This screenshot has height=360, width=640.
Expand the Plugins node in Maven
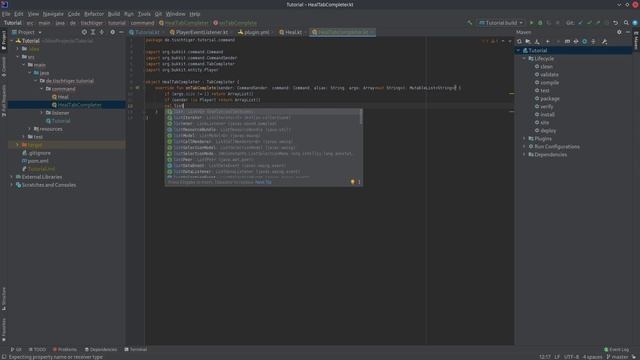click(524, 139)
